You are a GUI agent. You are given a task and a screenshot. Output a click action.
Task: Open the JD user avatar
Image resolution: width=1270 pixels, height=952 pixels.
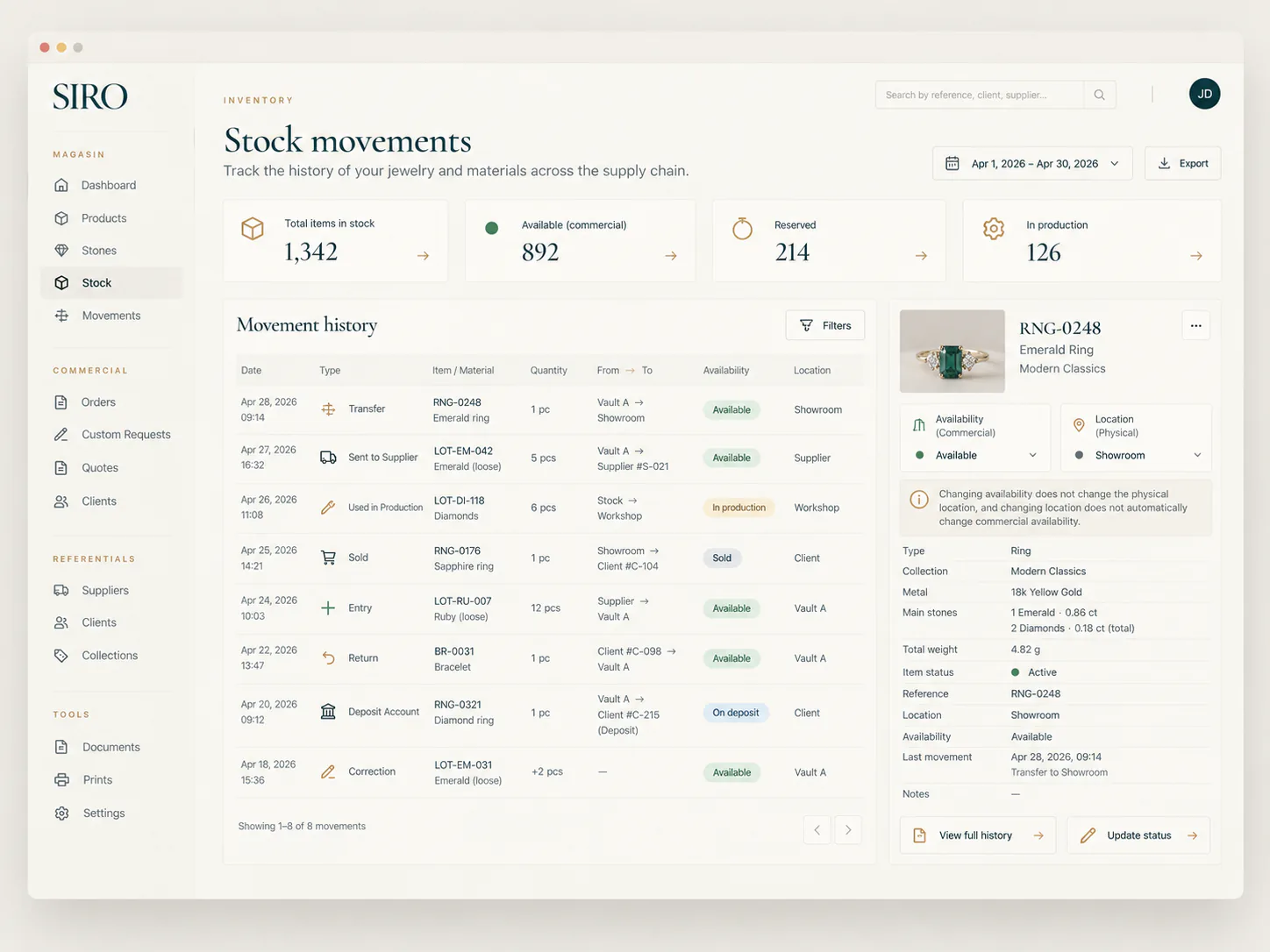[1204, 94]
